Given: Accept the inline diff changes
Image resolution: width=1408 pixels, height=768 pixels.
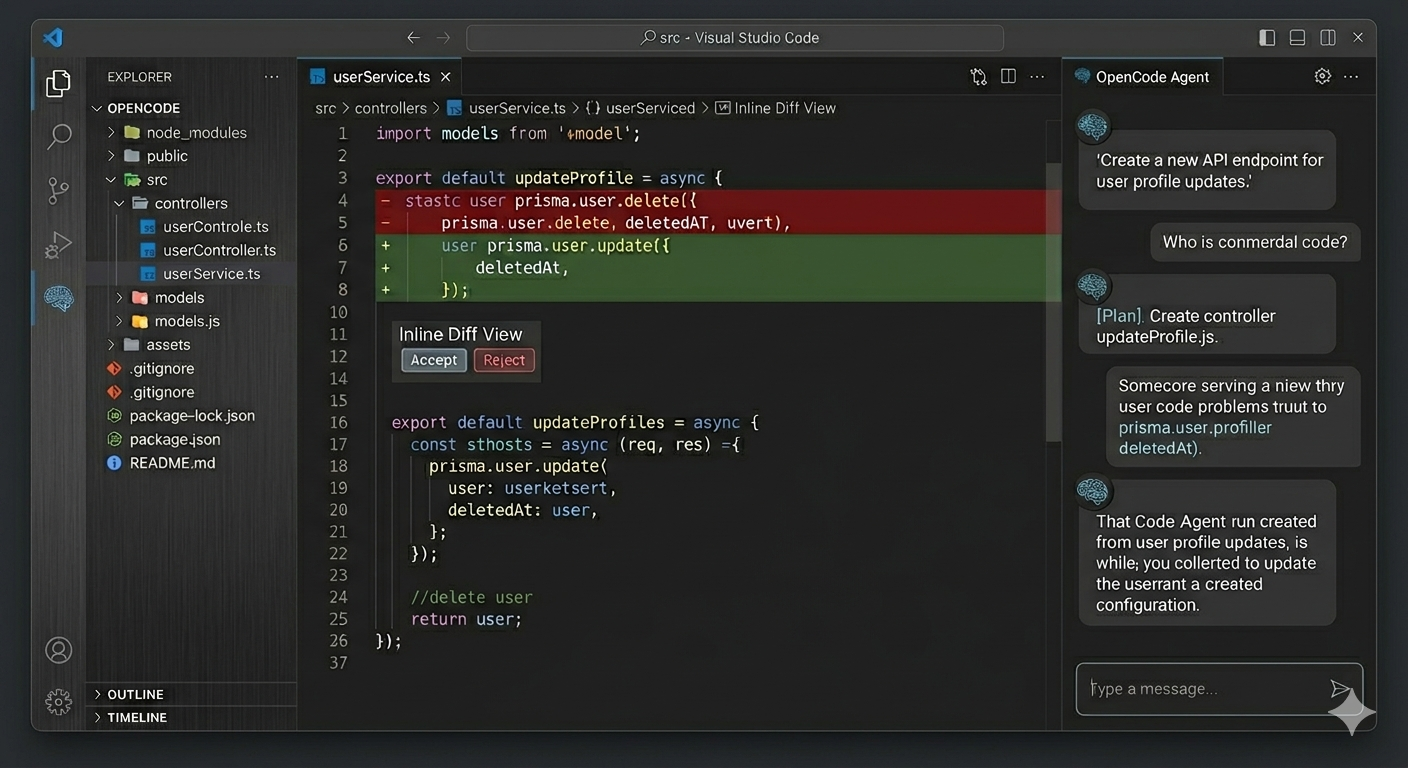Looking at the screenshot, I should point(433,360).
